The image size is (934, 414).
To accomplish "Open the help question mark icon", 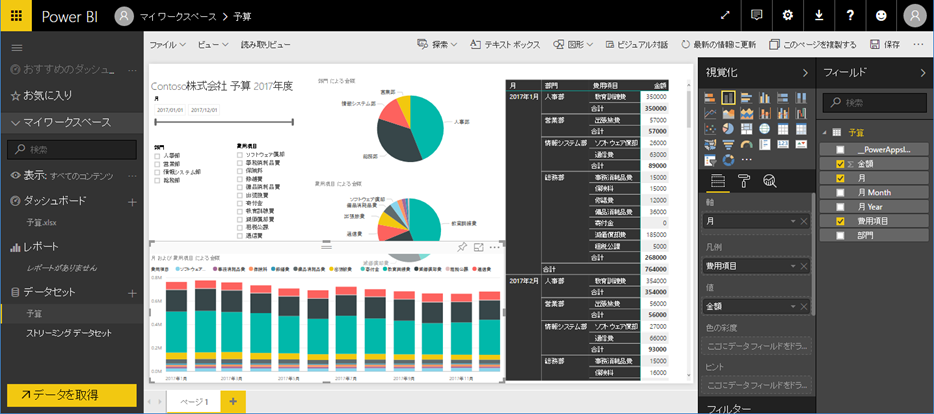I will pos(851,15).
